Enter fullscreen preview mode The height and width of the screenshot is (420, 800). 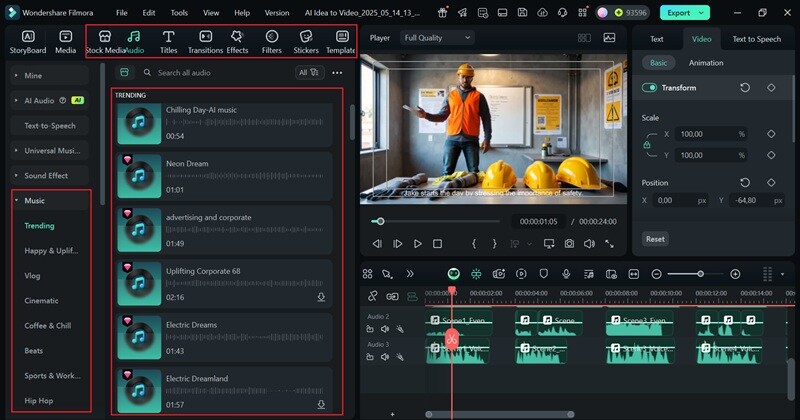point(609,244)
